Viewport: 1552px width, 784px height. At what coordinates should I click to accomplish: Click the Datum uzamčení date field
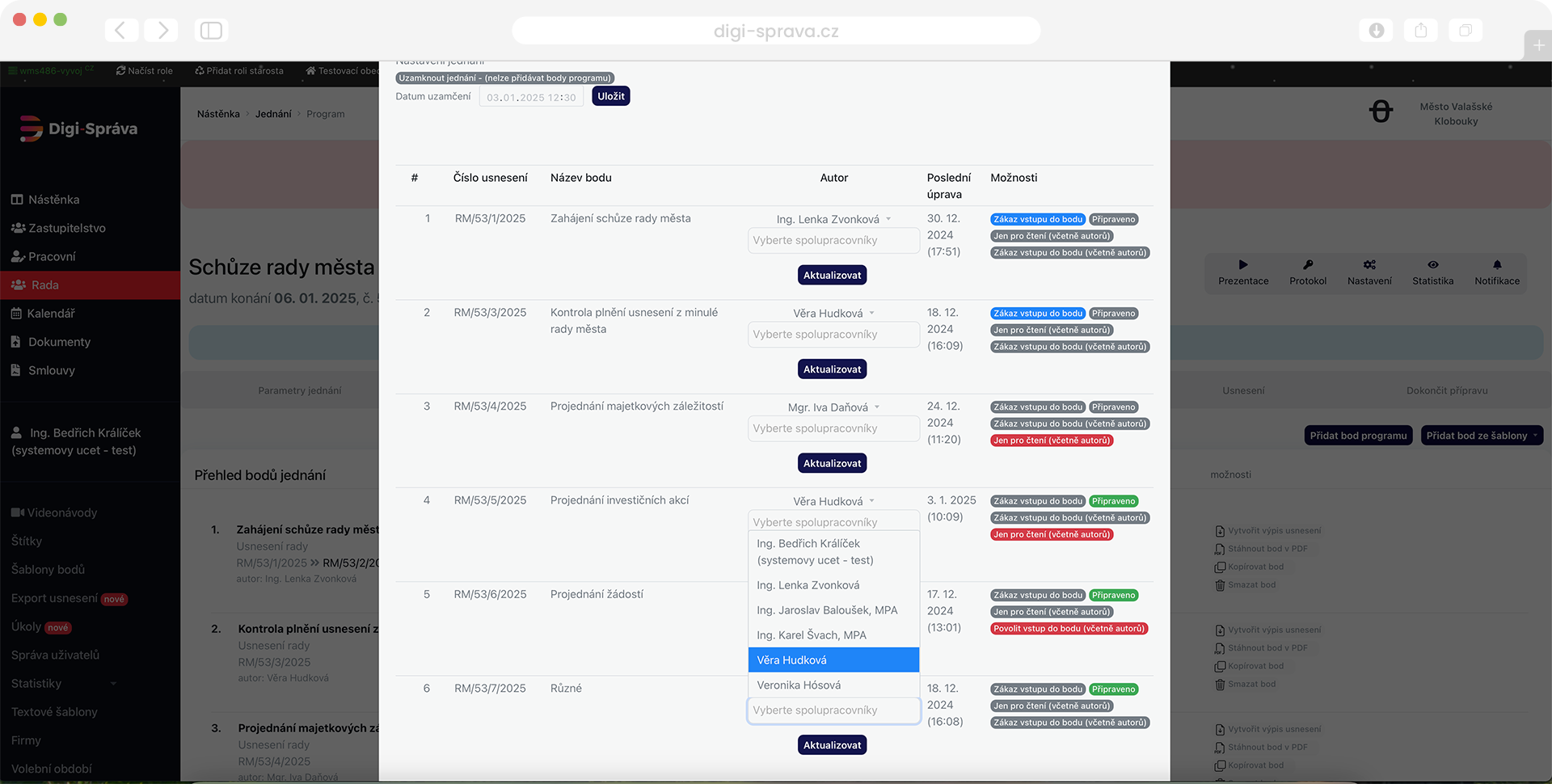(531, 98)
